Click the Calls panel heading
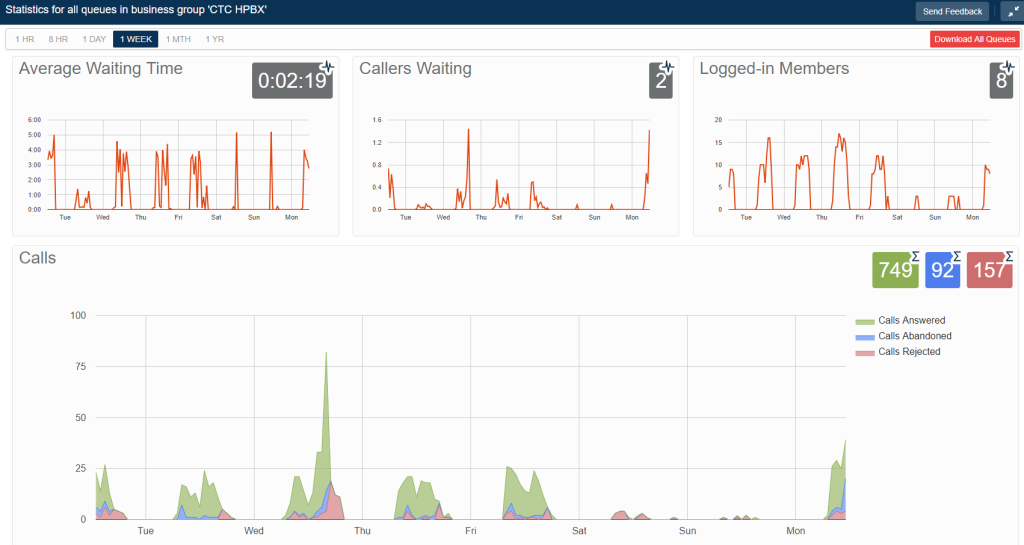Screen dimensions: 1024x545 (x=37, y=258)
